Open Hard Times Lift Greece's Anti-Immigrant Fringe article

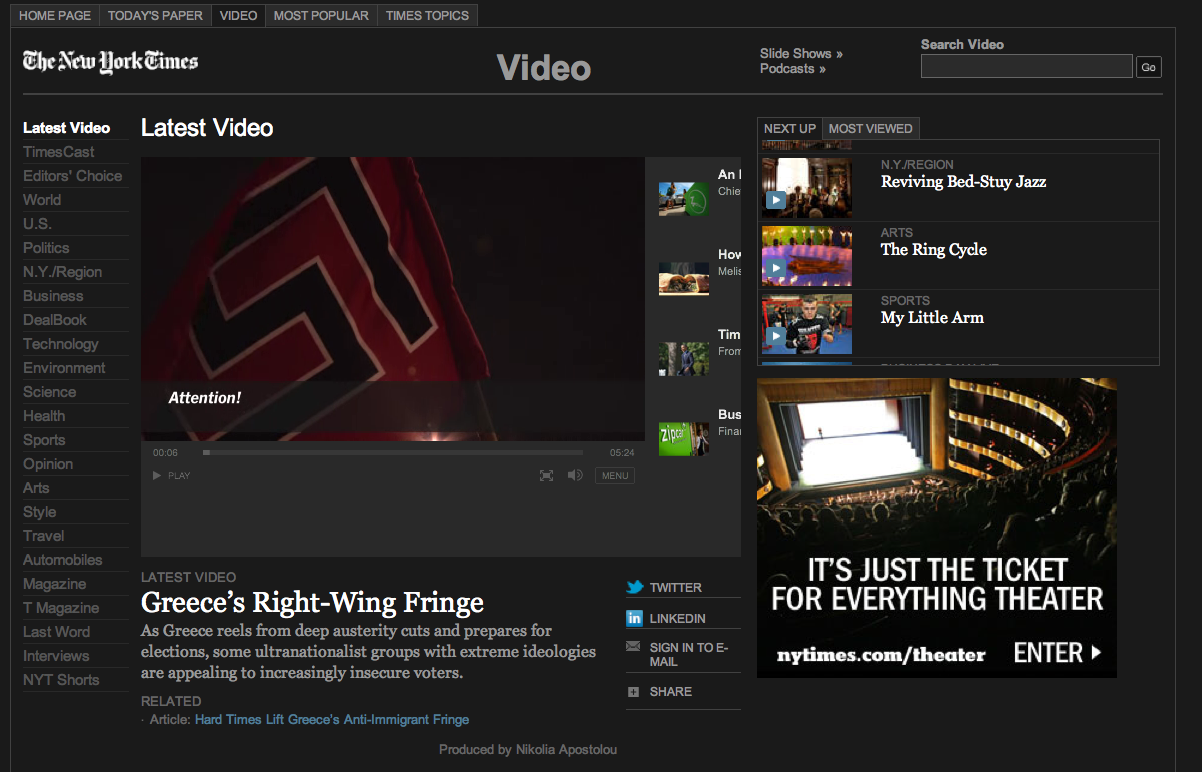[x=332, y=720]
